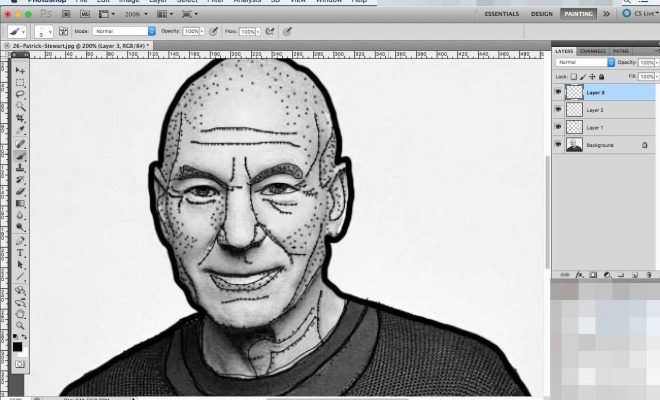660x400 pixels.
Task: Open the brush tool preset picker
Action: tap(17, 32)
